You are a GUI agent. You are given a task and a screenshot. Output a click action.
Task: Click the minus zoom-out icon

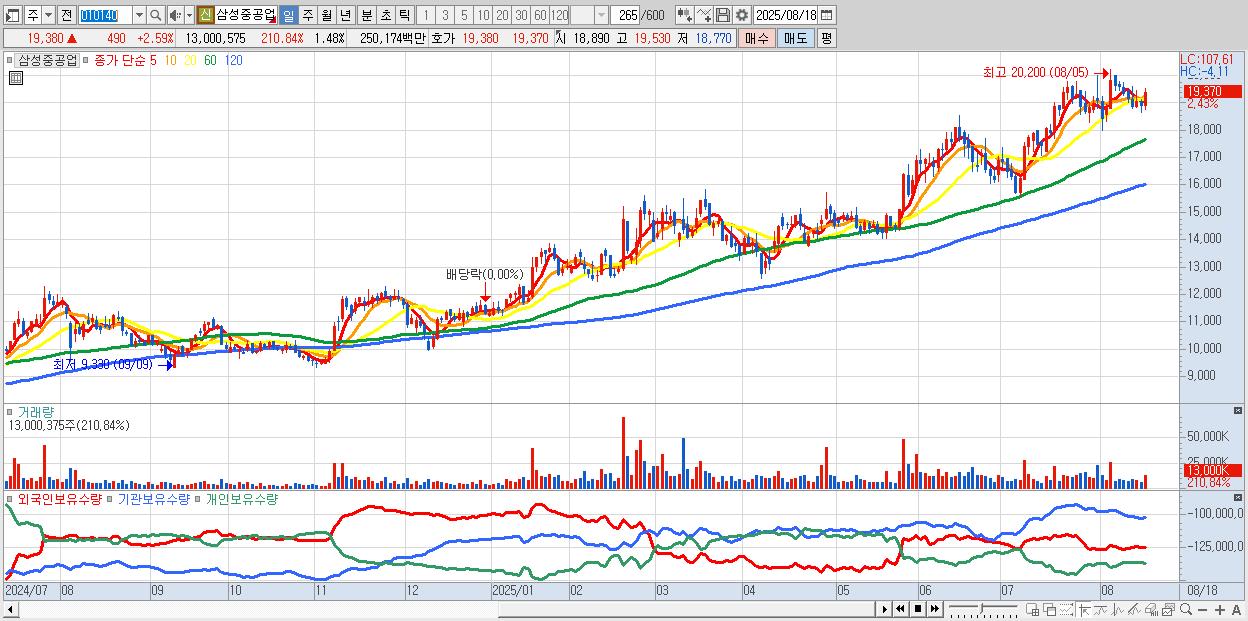(x=1203, y=610)
